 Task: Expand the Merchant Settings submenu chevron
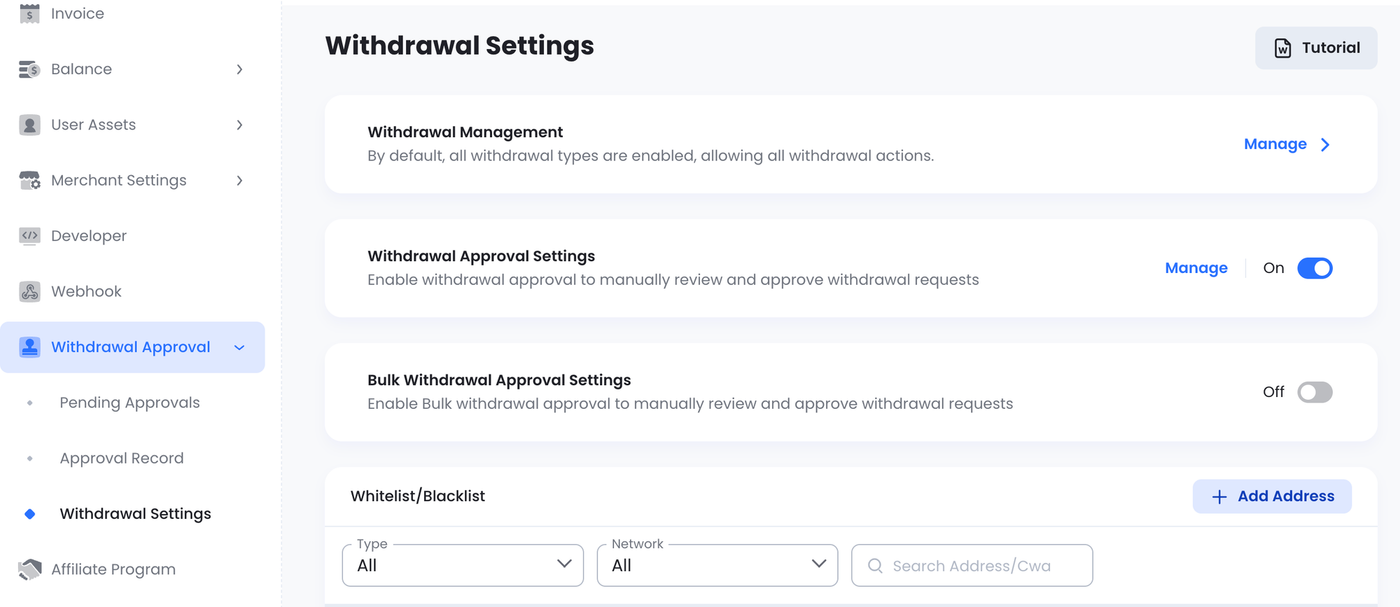[x=239, y=181]
